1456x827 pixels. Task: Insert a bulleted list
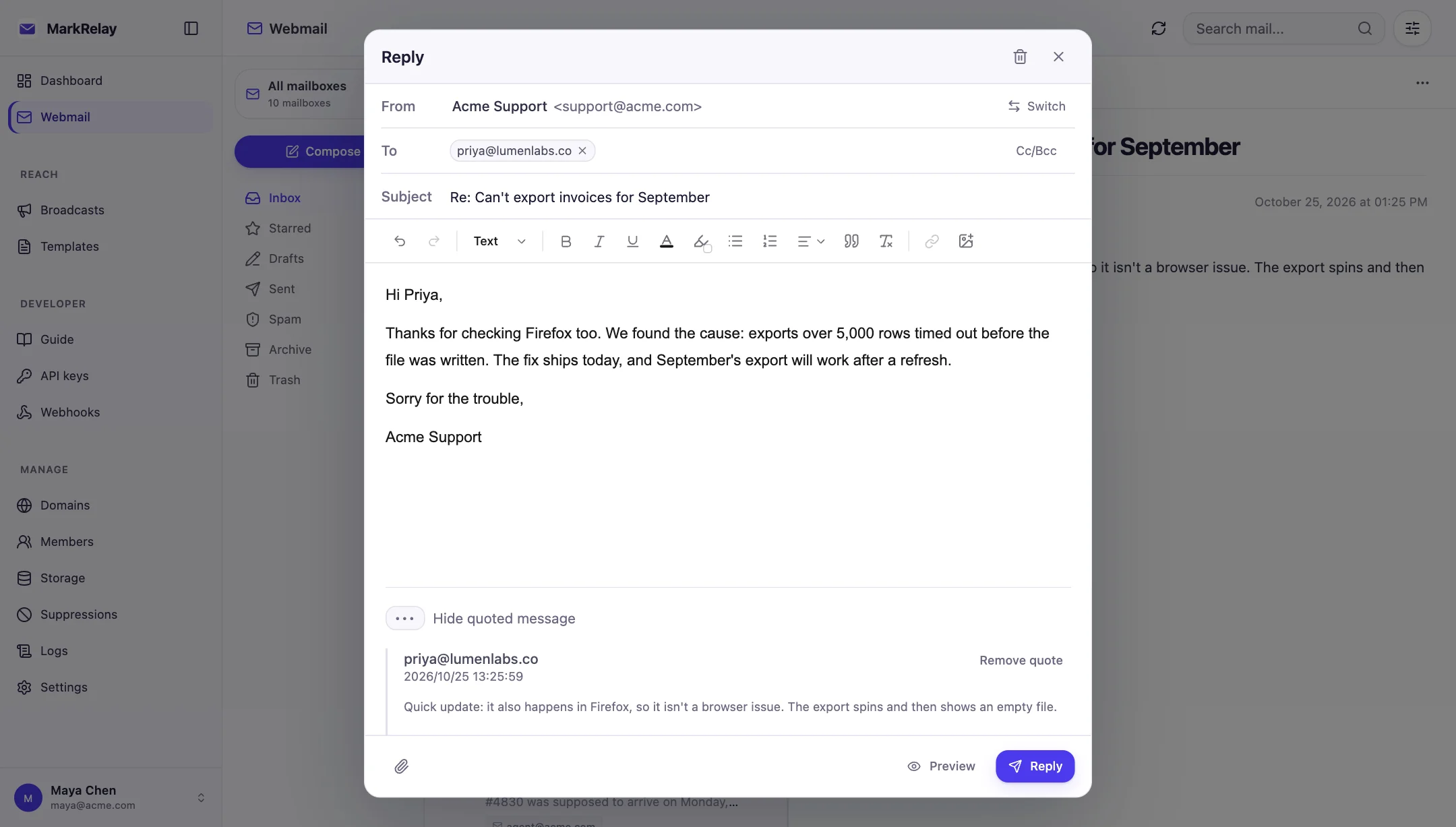pos(735,241)
